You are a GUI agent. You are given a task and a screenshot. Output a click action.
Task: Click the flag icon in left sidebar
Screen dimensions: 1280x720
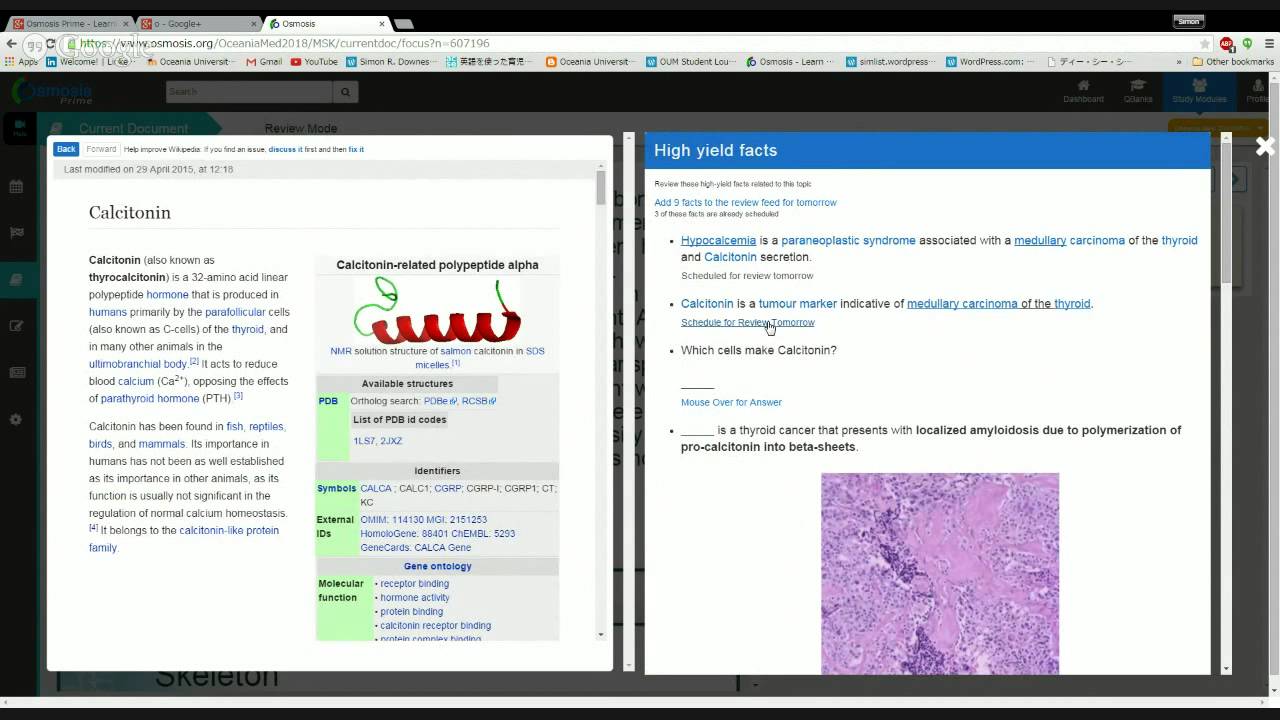tap(16, 233)
